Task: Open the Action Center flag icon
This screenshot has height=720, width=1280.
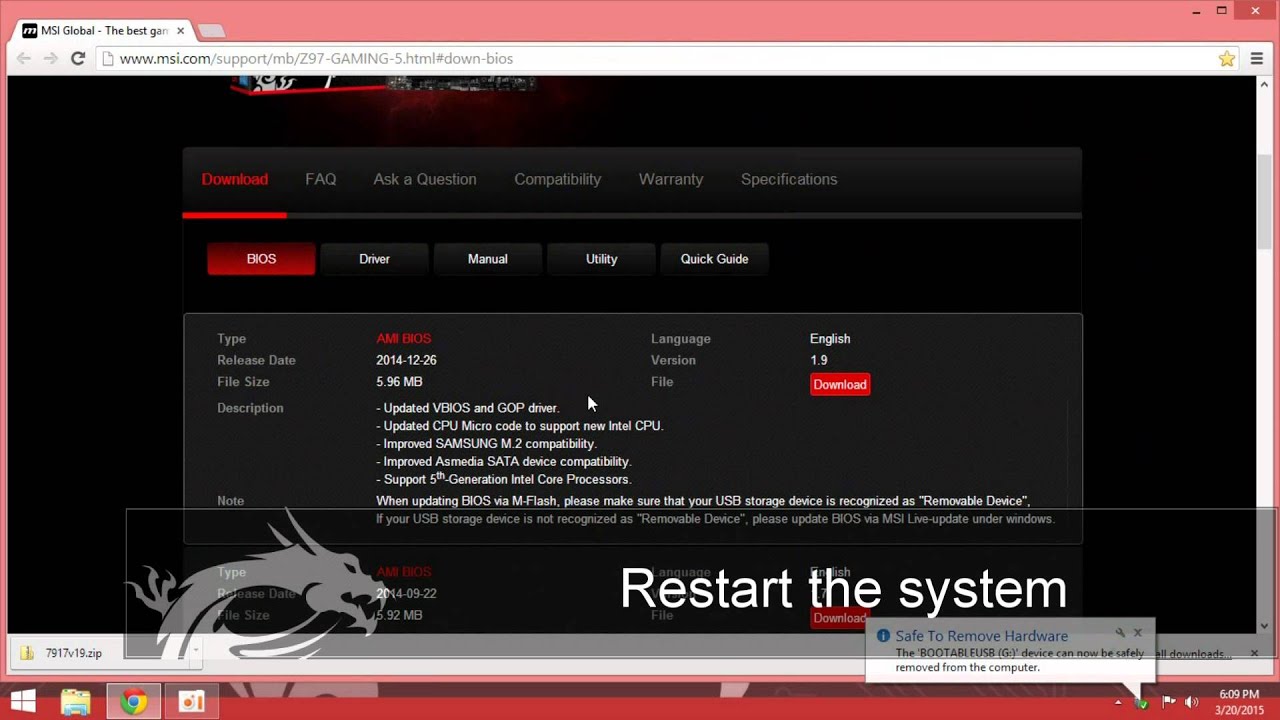Action: [x=1166, y=702]
